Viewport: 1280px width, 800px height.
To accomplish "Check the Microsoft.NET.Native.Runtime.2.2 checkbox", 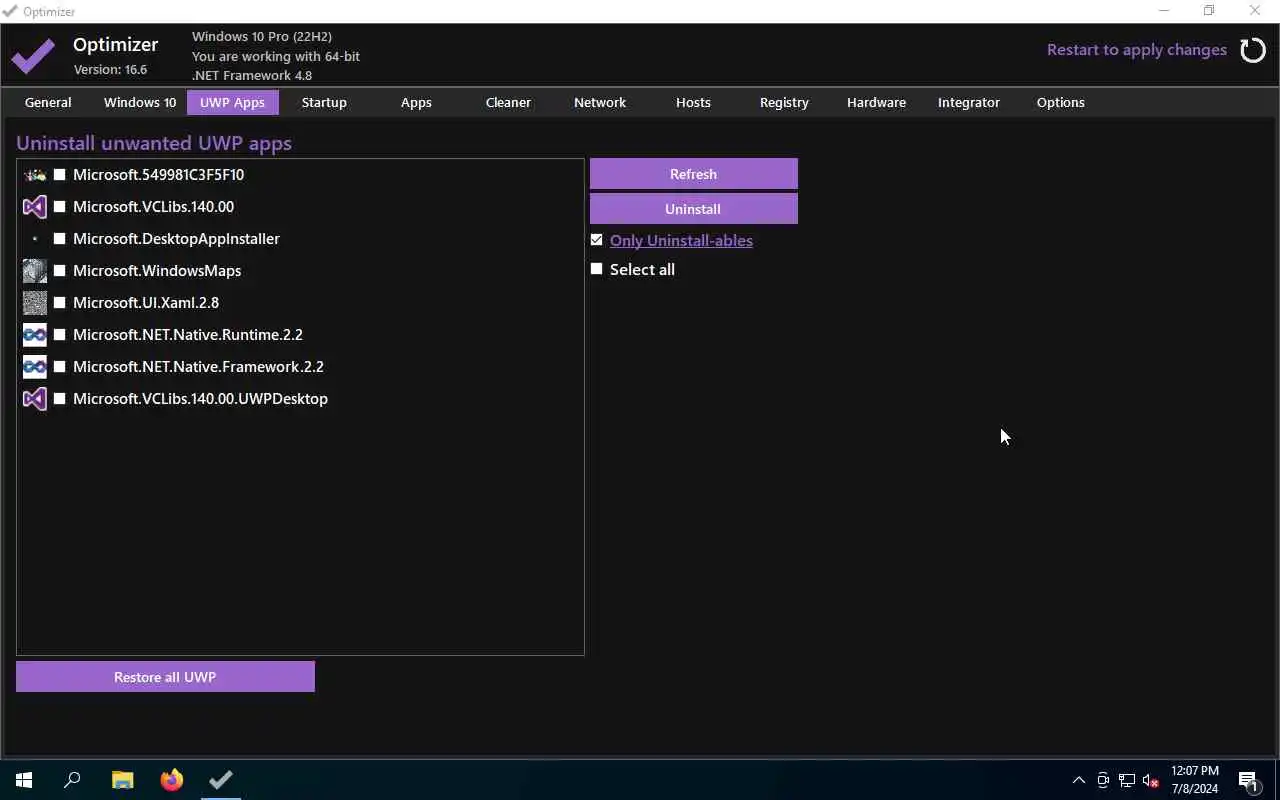I will click(x=60, y=335).
